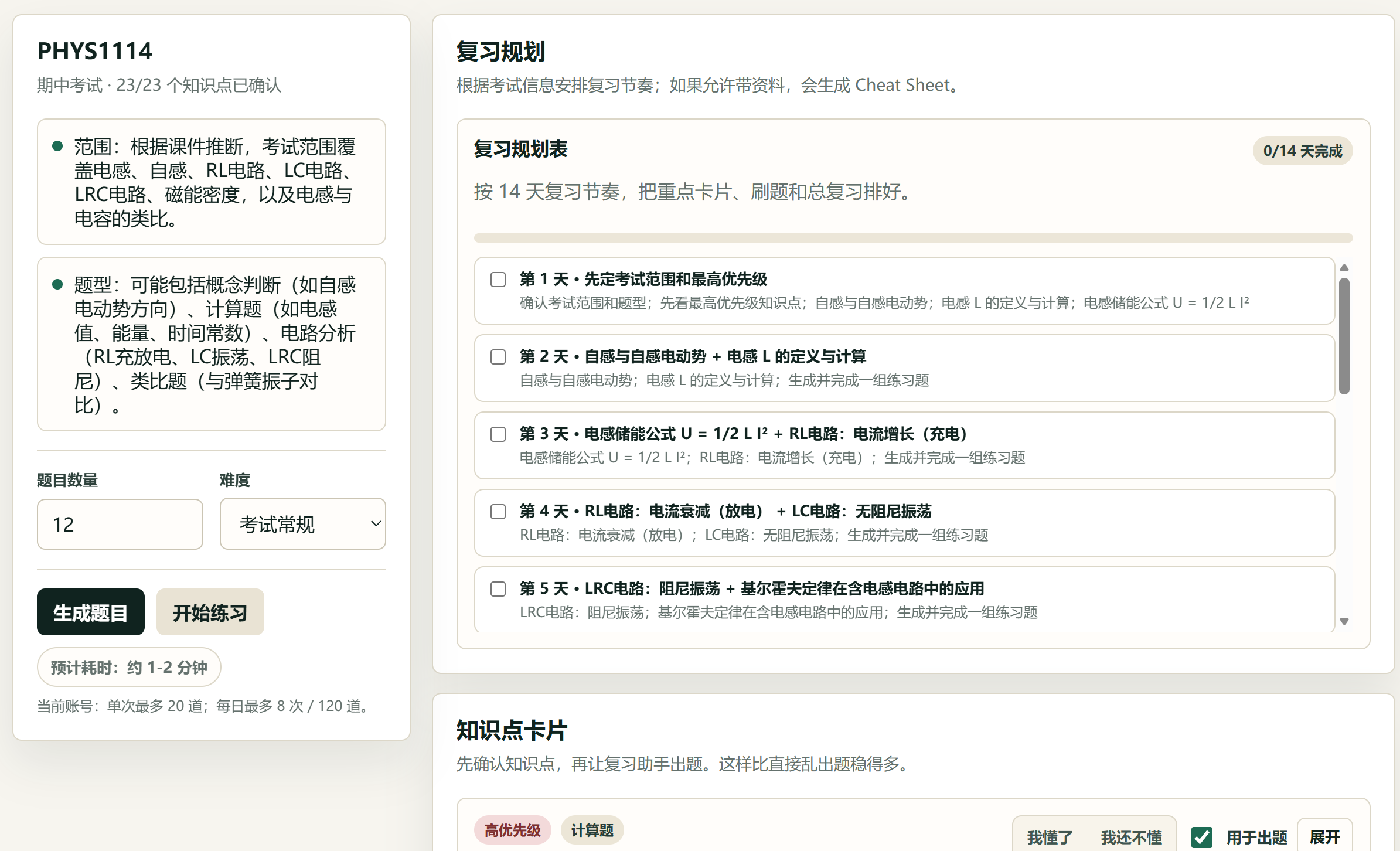
Task: Tick the 第 3 天 checkbox
Action: 498,434
